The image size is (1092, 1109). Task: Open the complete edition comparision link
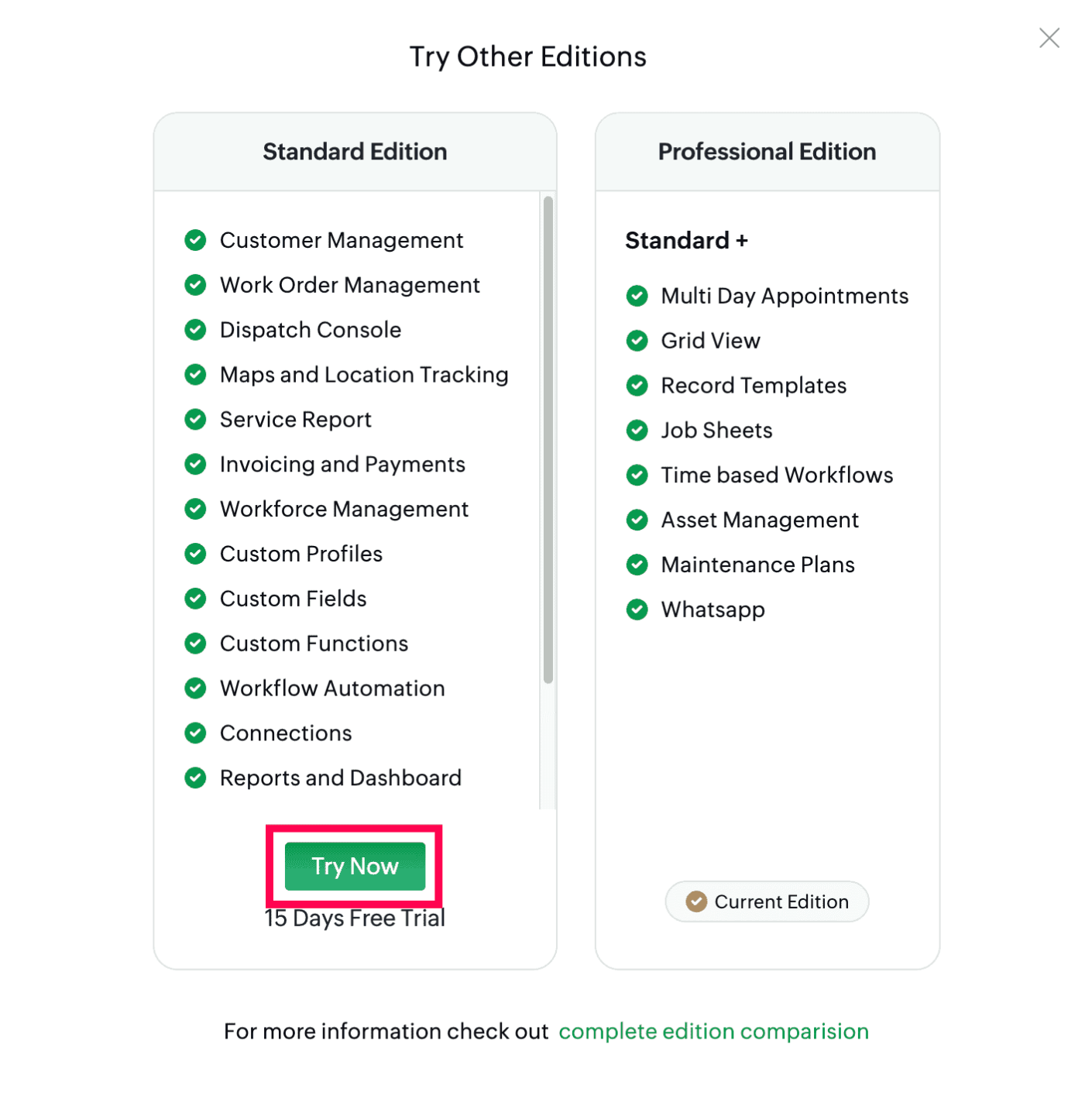tap(713, 1031)
